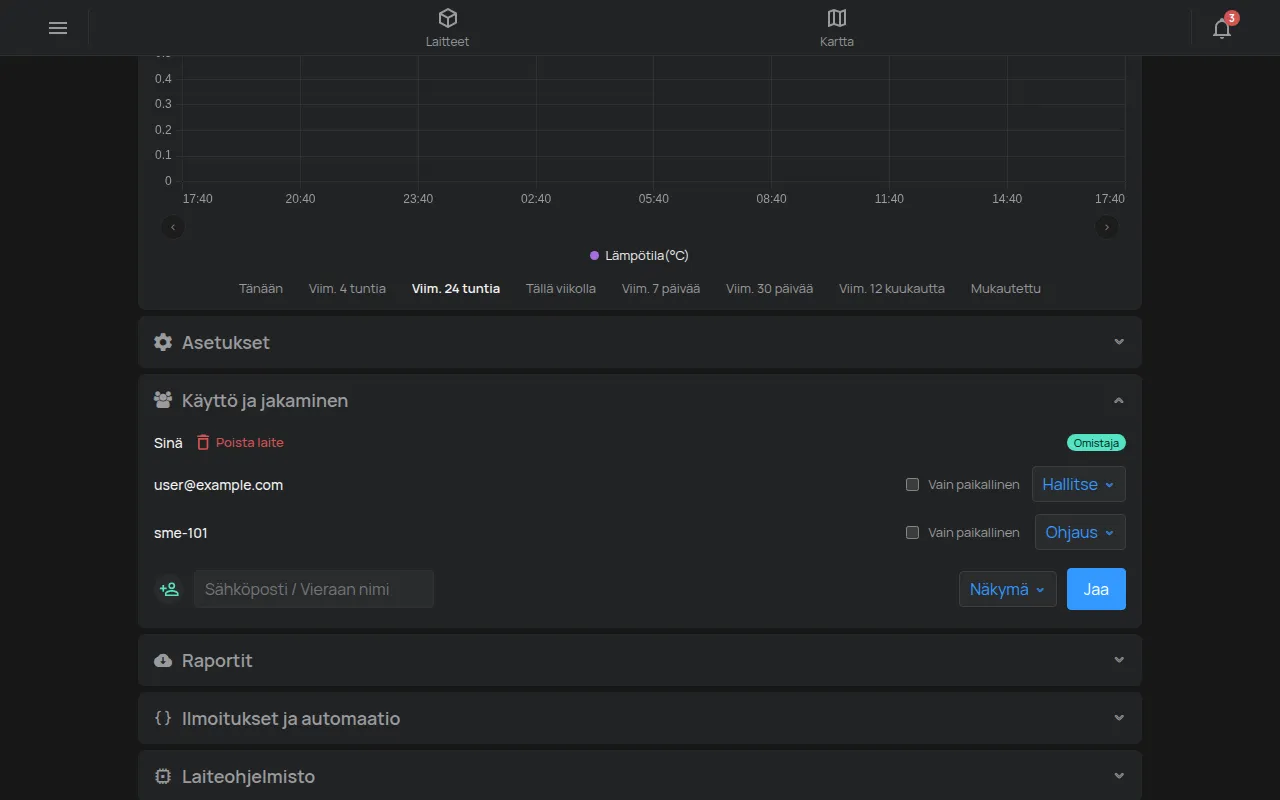
Task: Click the add-user icon beside email field
Action: (170, 589)
